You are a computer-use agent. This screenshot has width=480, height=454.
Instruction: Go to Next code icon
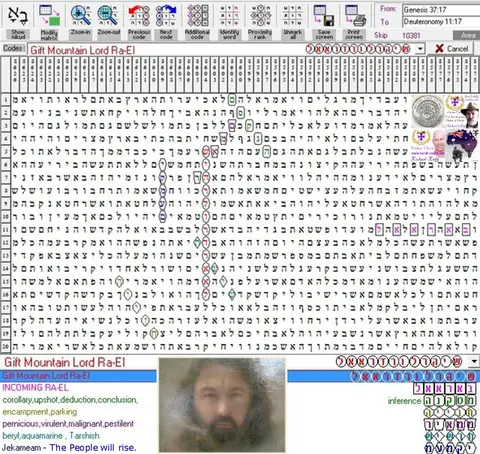(x=166, y=15)
